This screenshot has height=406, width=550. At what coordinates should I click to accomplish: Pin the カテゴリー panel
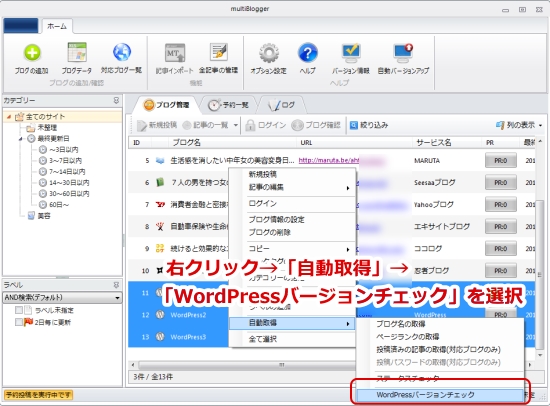(x=116, y=100)
